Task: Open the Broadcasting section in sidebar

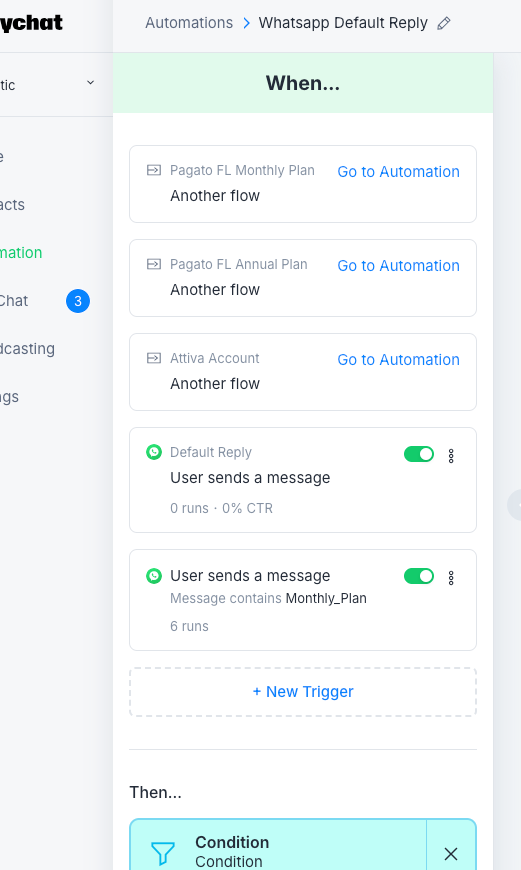Action: pos(27,348)
